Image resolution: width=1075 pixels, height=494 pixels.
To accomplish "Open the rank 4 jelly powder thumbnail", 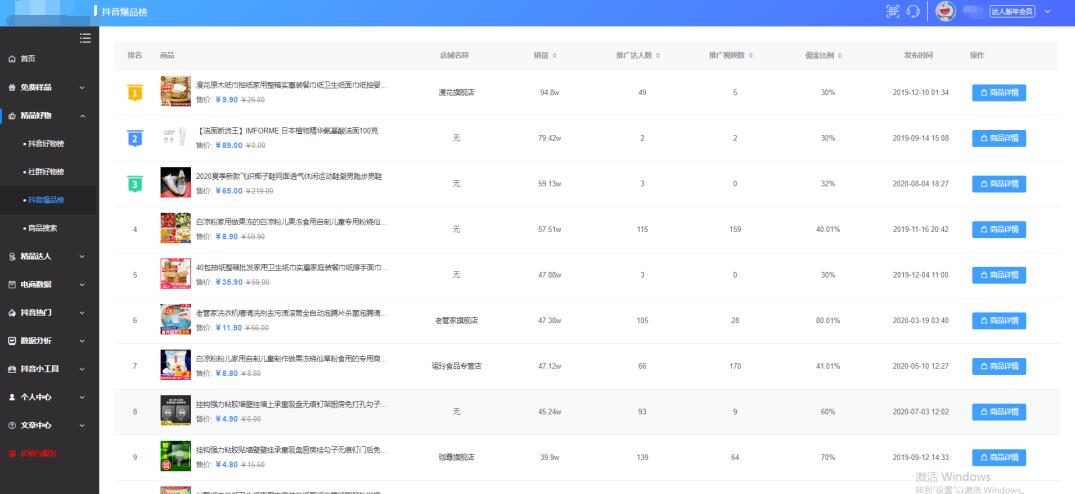I will click(176, 228).
